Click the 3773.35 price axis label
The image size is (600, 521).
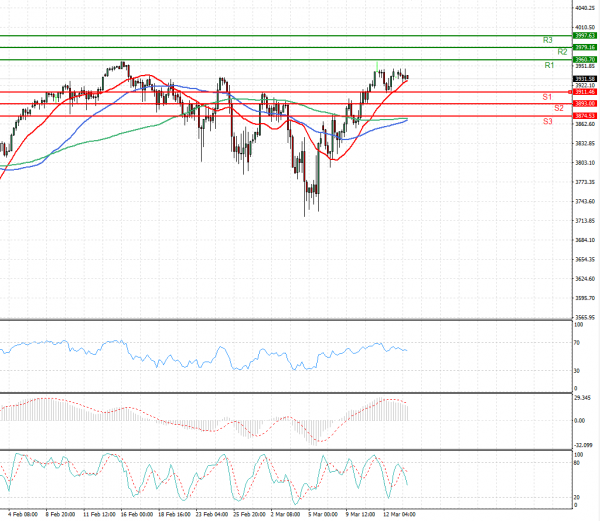point(585,182)
